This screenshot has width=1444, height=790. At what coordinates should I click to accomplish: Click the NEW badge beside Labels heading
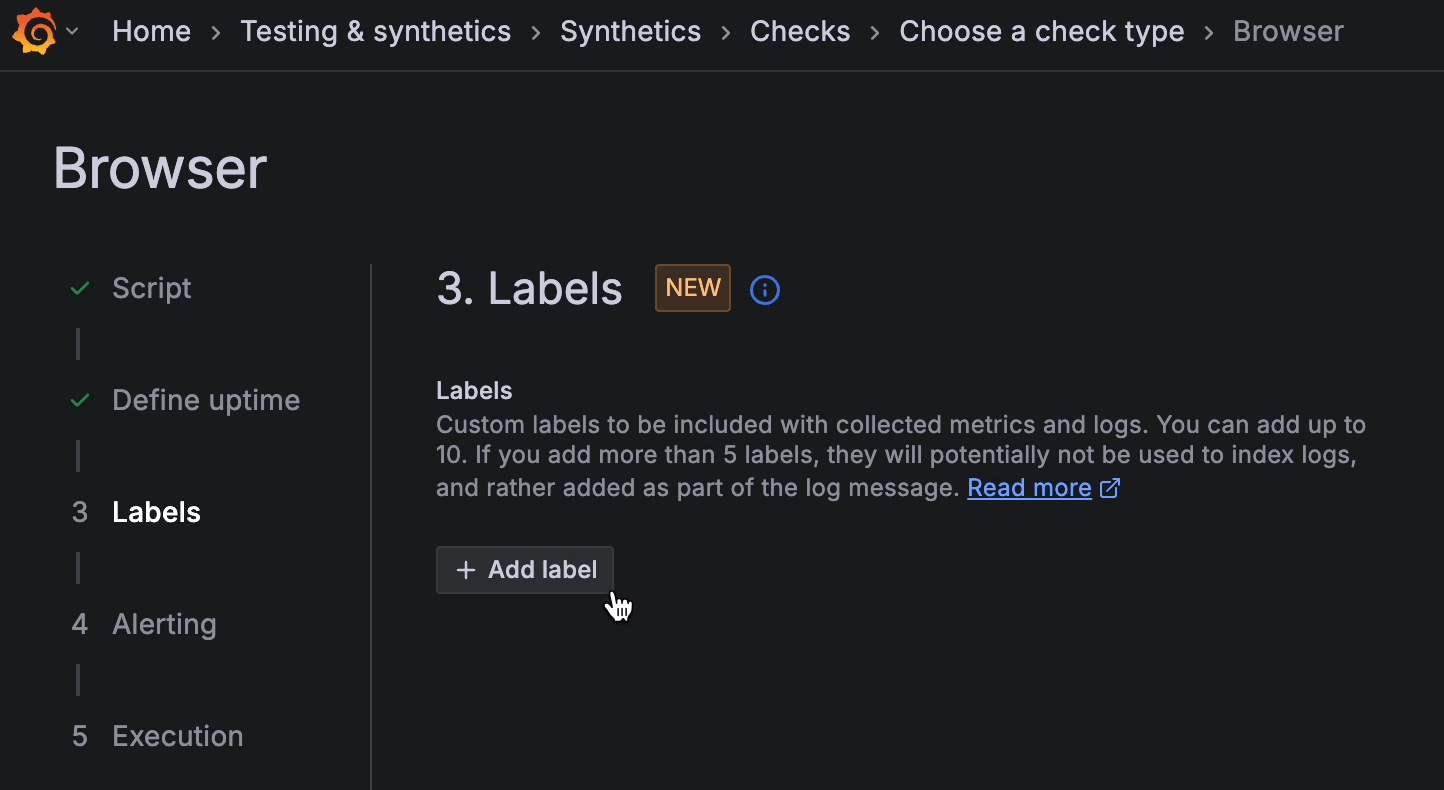[692, 288]
